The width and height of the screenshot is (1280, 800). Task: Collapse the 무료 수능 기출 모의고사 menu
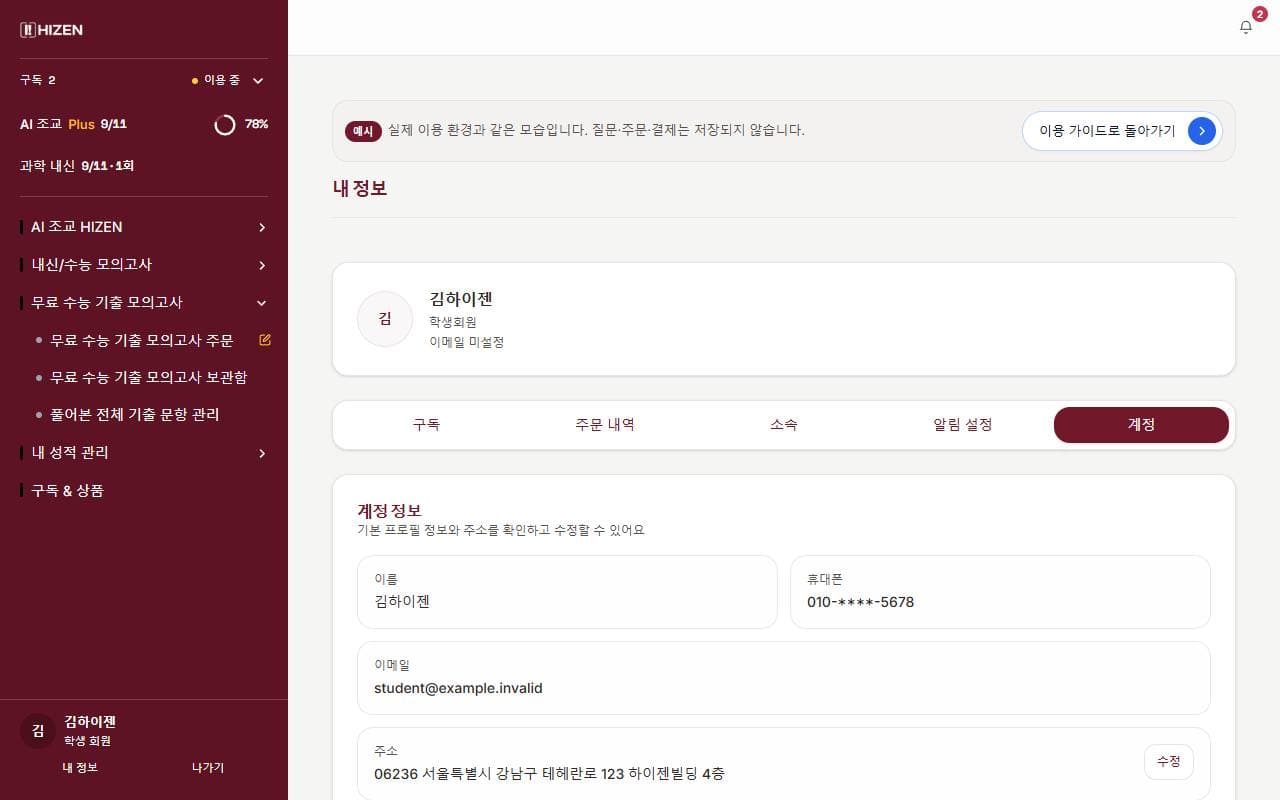coord(144,302)
